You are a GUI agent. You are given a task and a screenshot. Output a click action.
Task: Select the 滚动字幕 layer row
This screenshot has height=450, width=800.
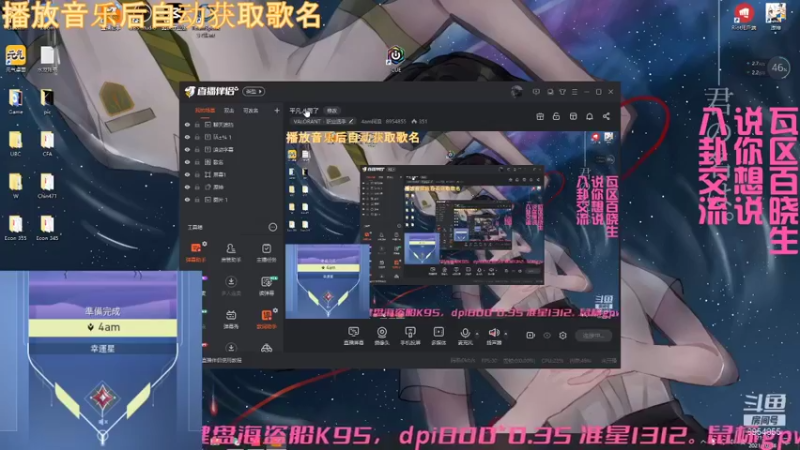coord(232,149)
